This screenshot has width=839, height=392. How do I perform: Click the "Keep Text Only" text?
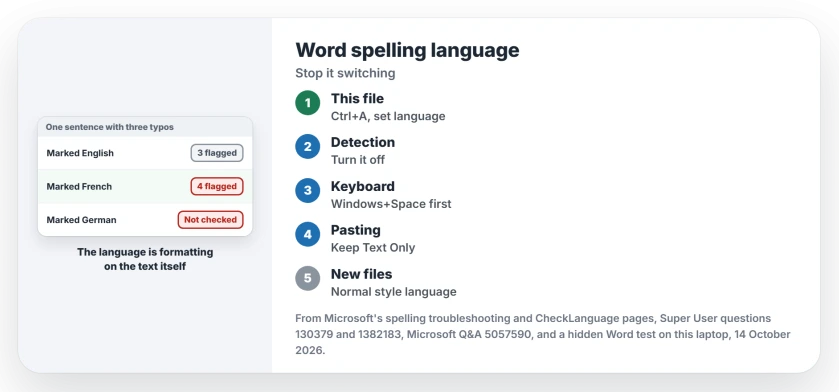(x=373, y=248)
